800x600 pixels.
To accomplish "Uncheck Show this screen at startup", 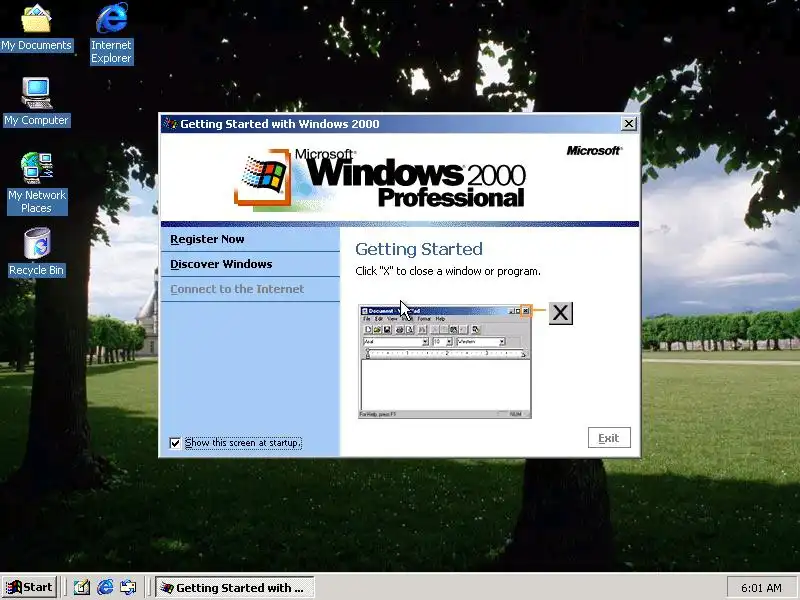I will 175,443.
